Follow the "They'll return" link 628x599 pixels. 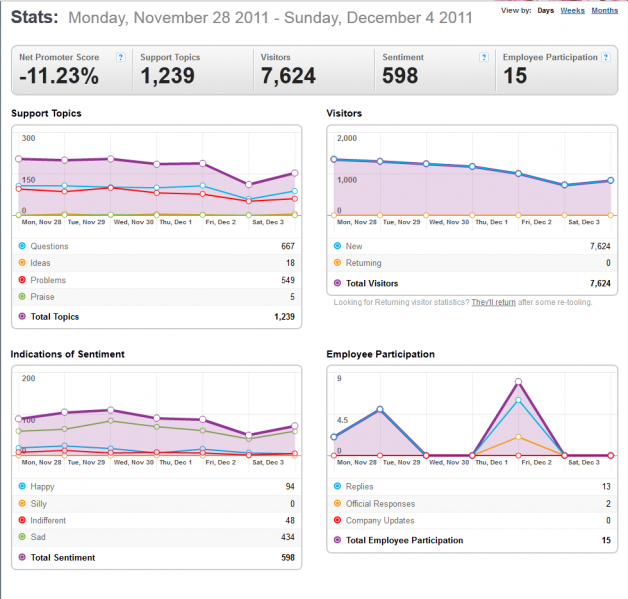coord(493,302)
